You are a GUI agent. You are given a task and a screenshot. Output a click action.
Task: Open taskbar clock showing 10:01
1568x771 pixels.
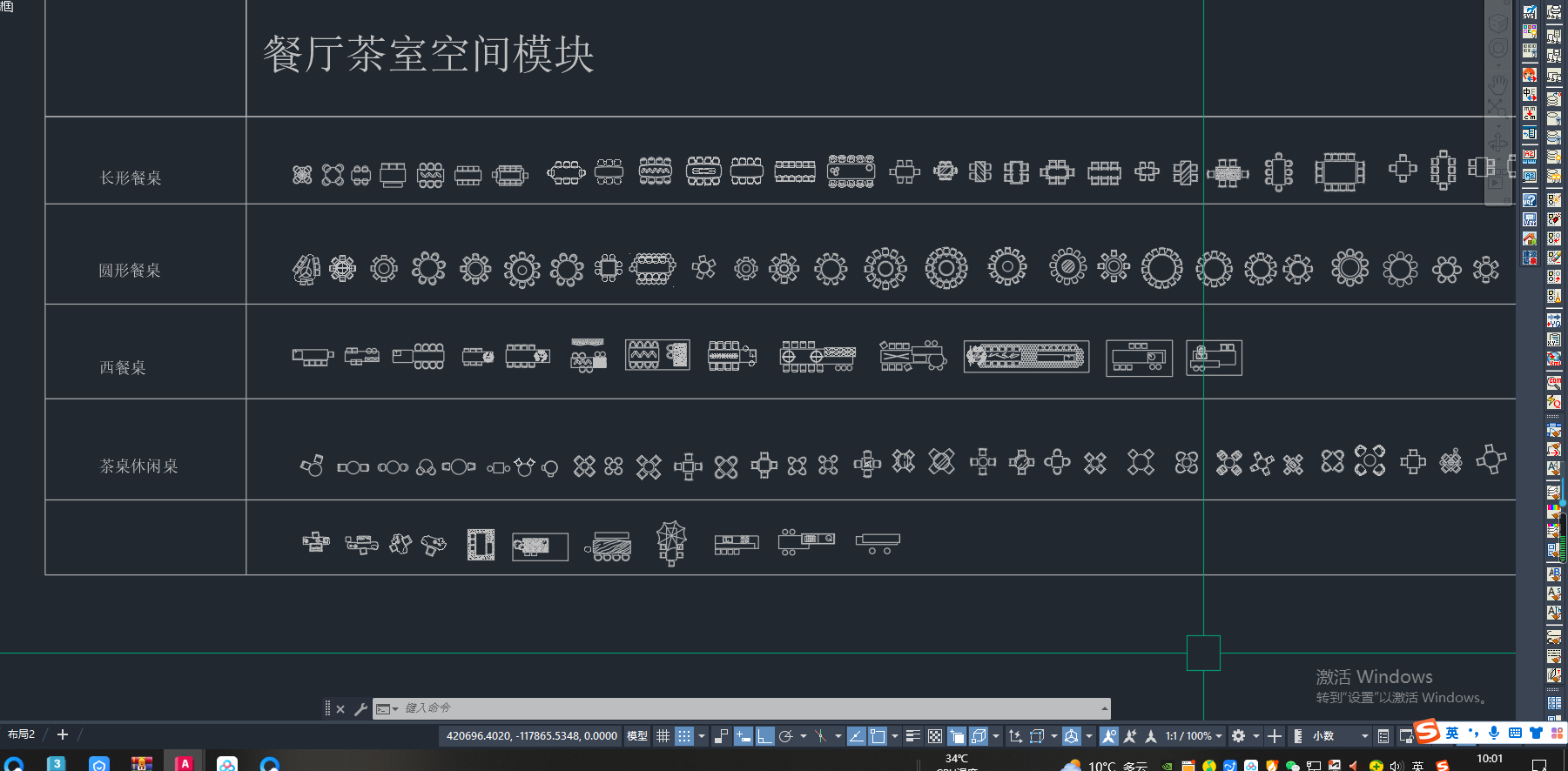[1490, 759]
